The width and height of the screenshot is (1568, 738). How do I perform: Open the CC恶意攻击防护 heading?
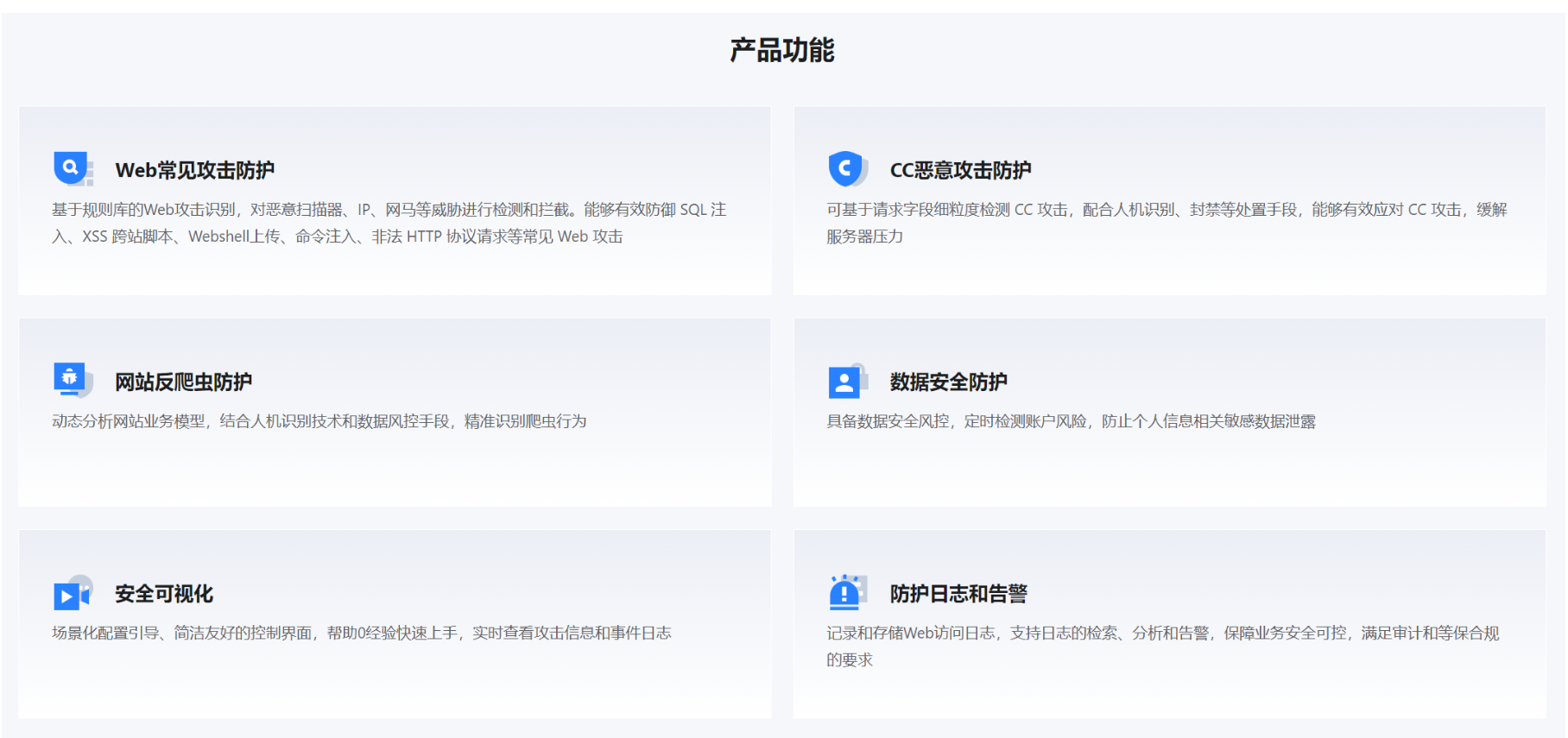coord(960,170)
